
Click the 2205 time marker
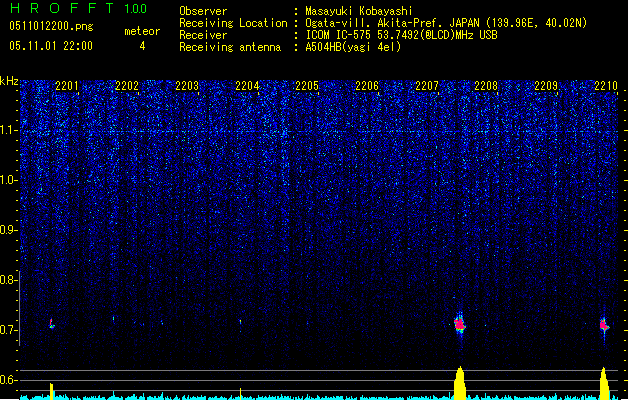click(x=307, y=86)
